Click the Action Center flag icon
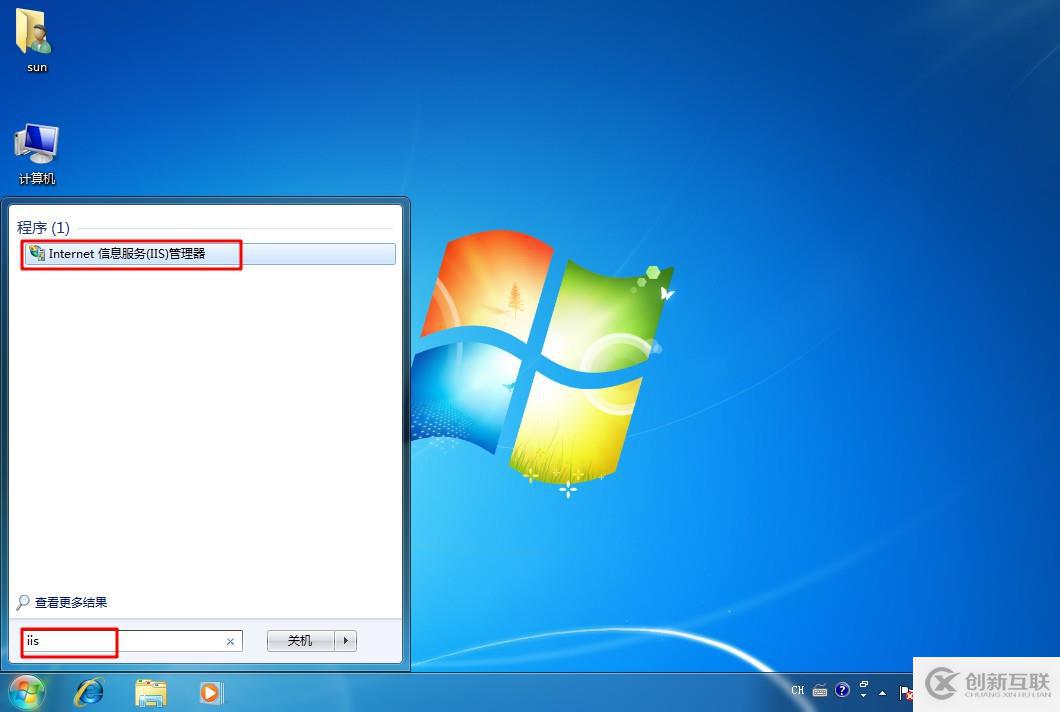The width and height of the screenshot is (1060, 712). click(905, 692)
